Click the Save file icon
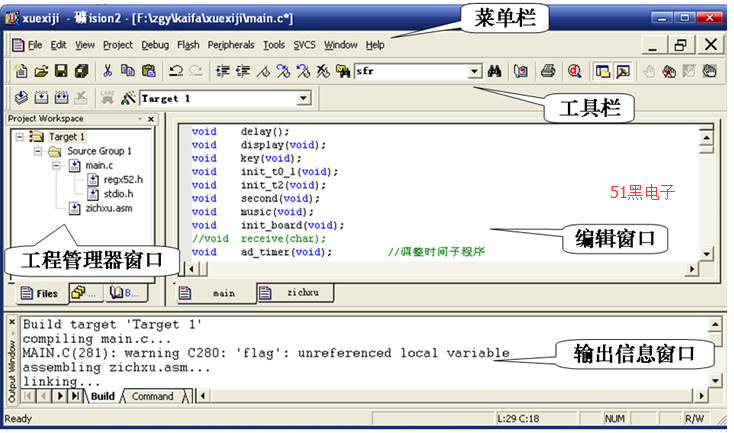This screenshot has height=433, width=734. point(61,71)
